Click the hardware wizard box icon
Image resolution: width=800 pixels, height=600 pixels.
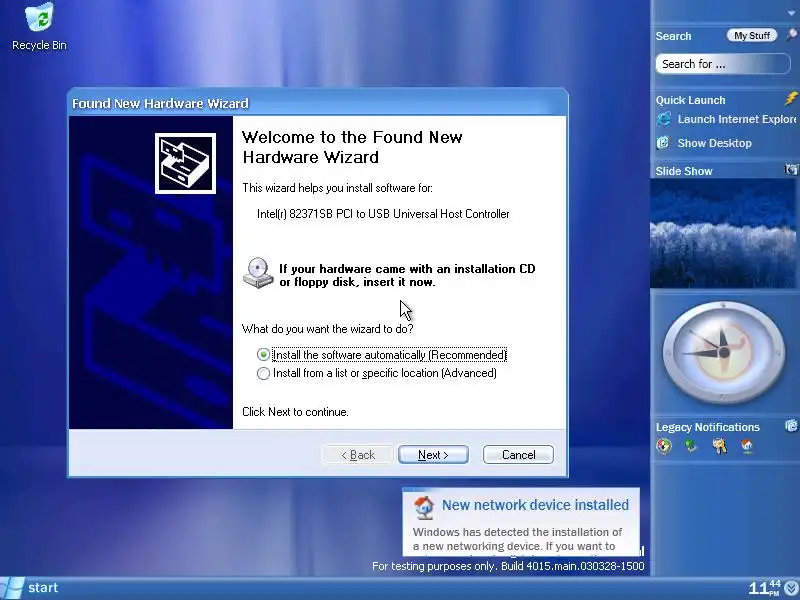point(185,163)
